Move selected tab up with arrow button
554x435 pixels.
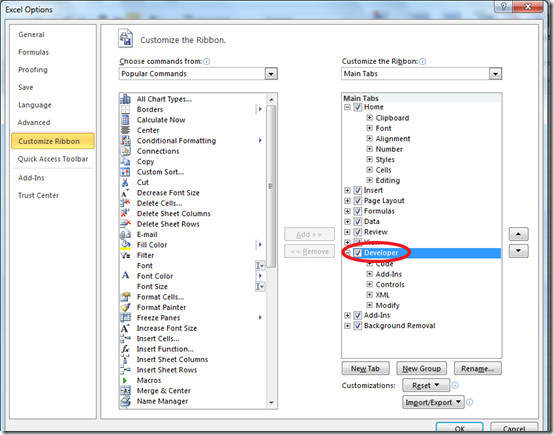(518, 234)
